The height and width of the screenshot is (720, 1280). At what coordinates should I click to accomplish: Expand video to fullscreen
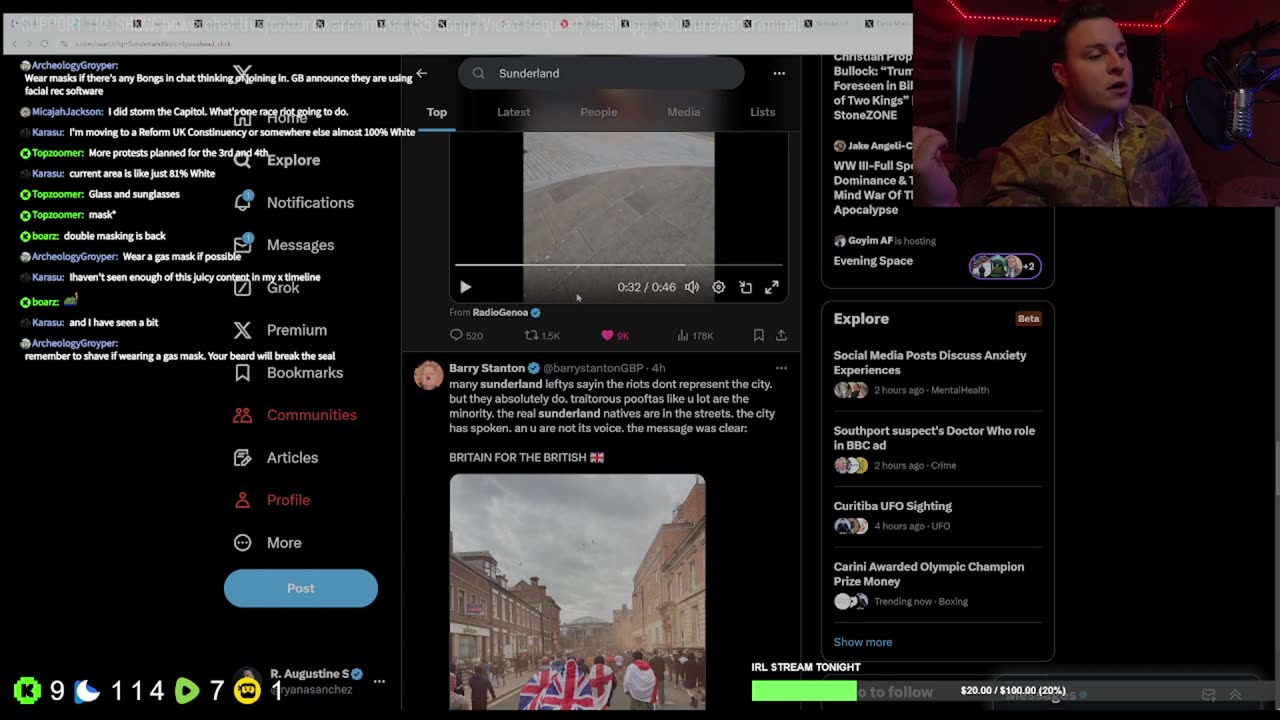pyautogui.click(x=772, y=287)
